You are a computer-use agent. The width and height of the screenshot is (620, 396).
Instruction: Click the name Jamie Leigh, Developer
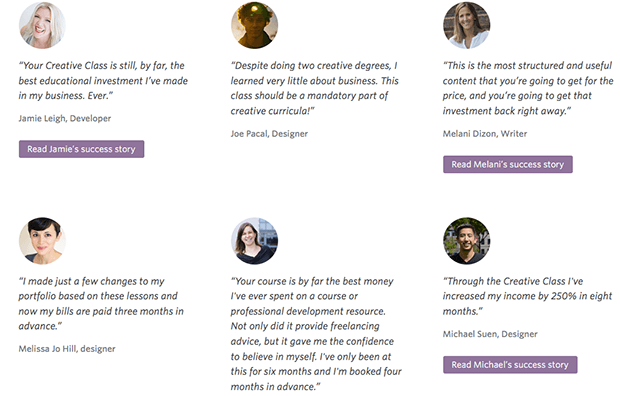tap(65, 118)
